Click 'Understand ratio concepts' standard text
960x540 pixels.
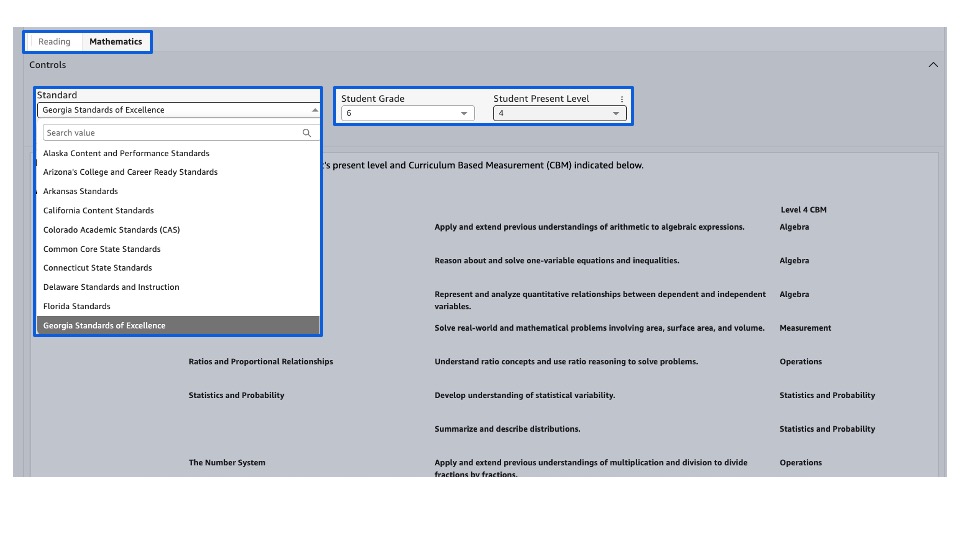566,362
